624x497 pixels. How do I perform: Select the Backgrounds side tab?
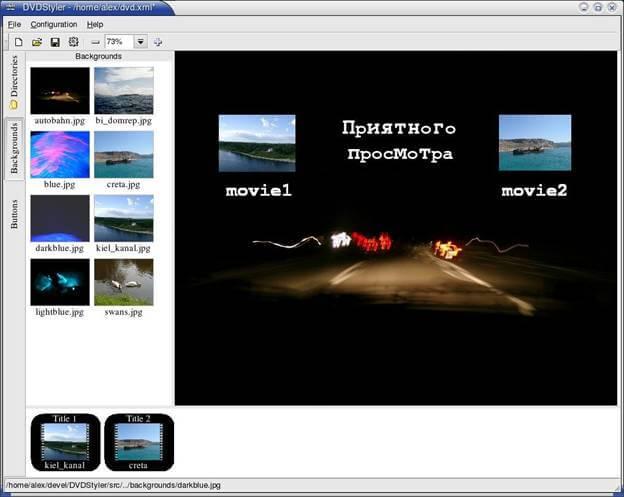14,148
